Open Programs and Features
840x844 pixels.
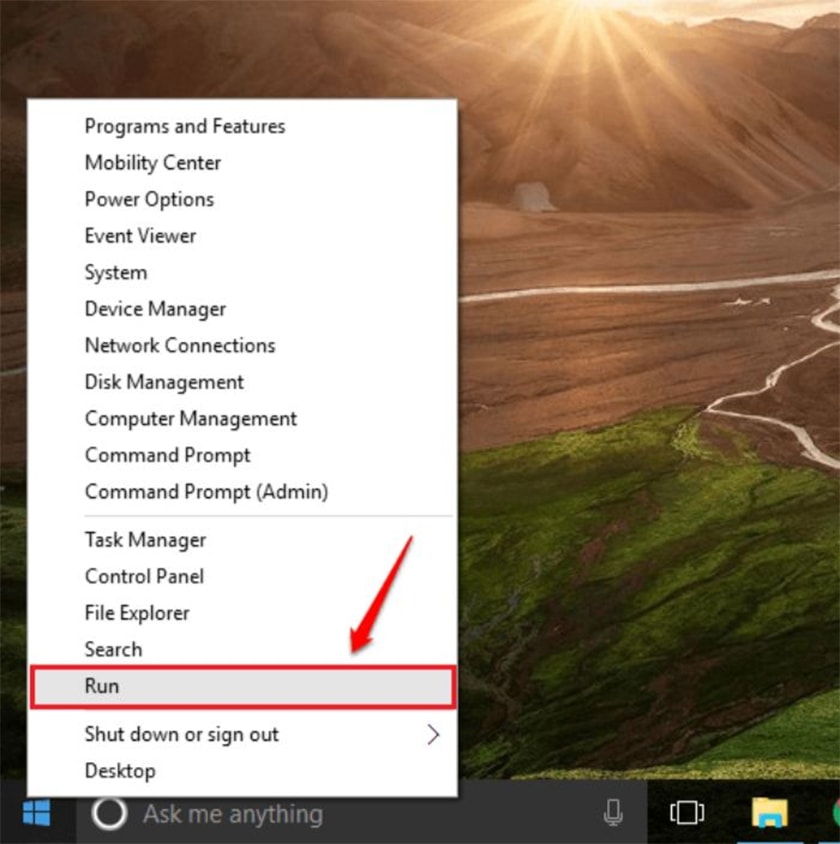[185, 126]
